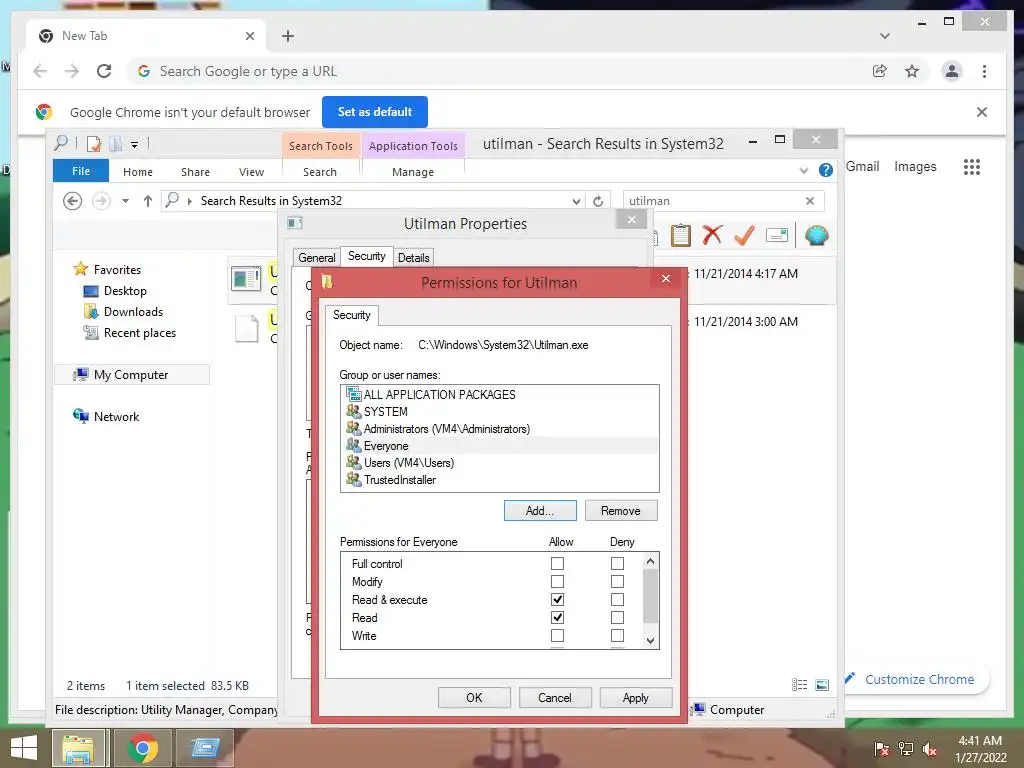
Task: Open Security tab in Permissions dialog
Action: [351, 315]
